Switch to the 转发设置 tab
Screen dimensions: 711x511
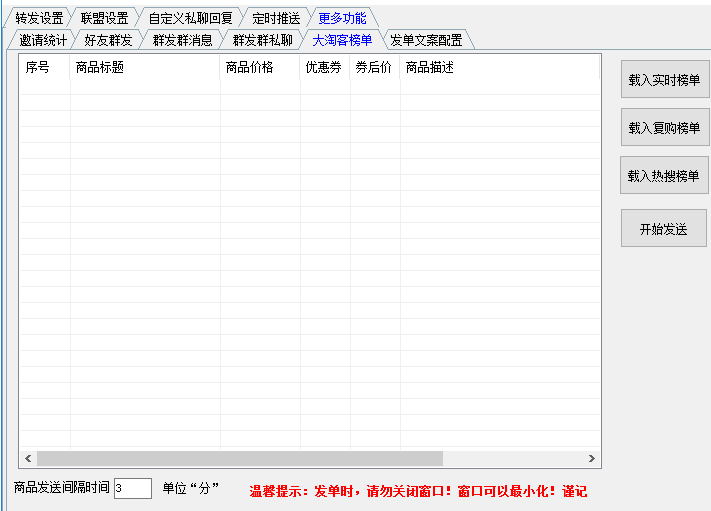tap(39, 18)
